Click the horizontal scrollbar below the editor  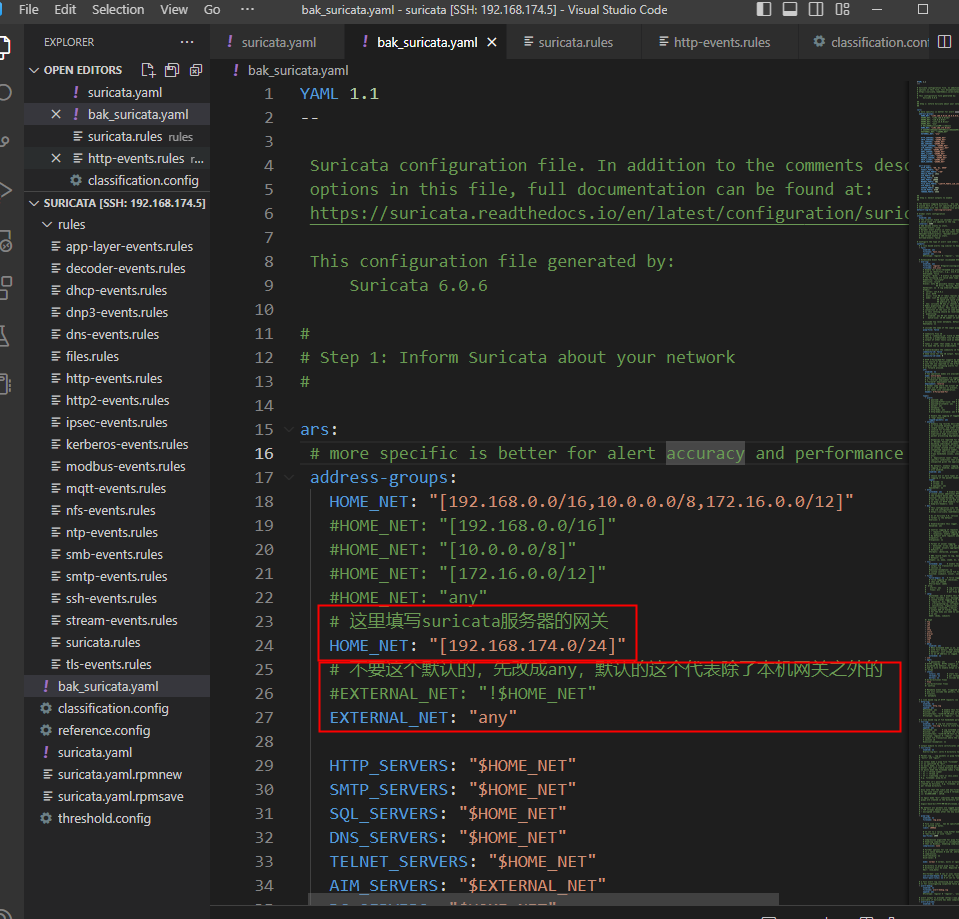point(543,899)
